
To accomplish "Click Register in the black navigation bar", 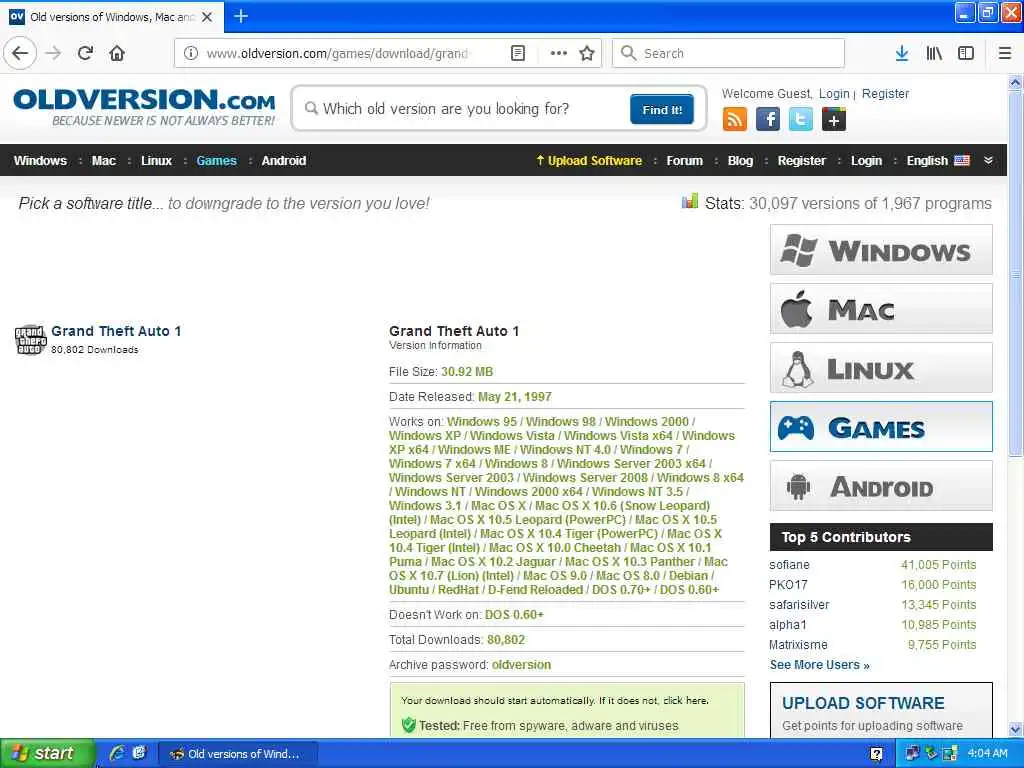I will pyautogui.click(x=801, y=161).
